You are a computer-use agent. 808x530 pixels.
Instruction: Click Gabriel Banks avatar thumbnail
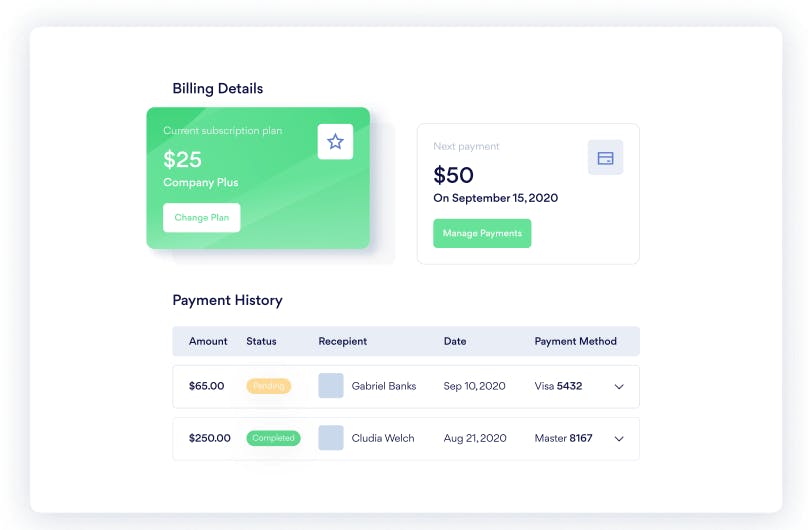331,386
